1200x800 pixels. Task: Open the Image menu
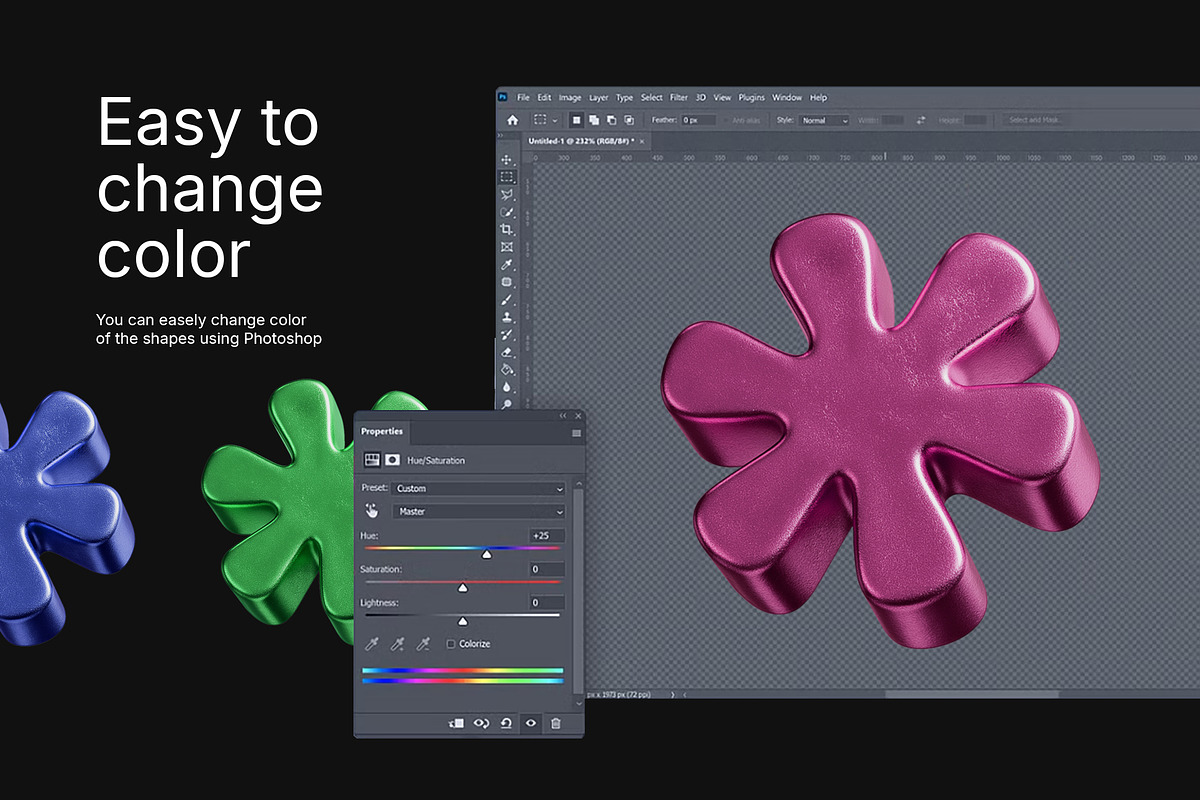click(x=570, y=98)
